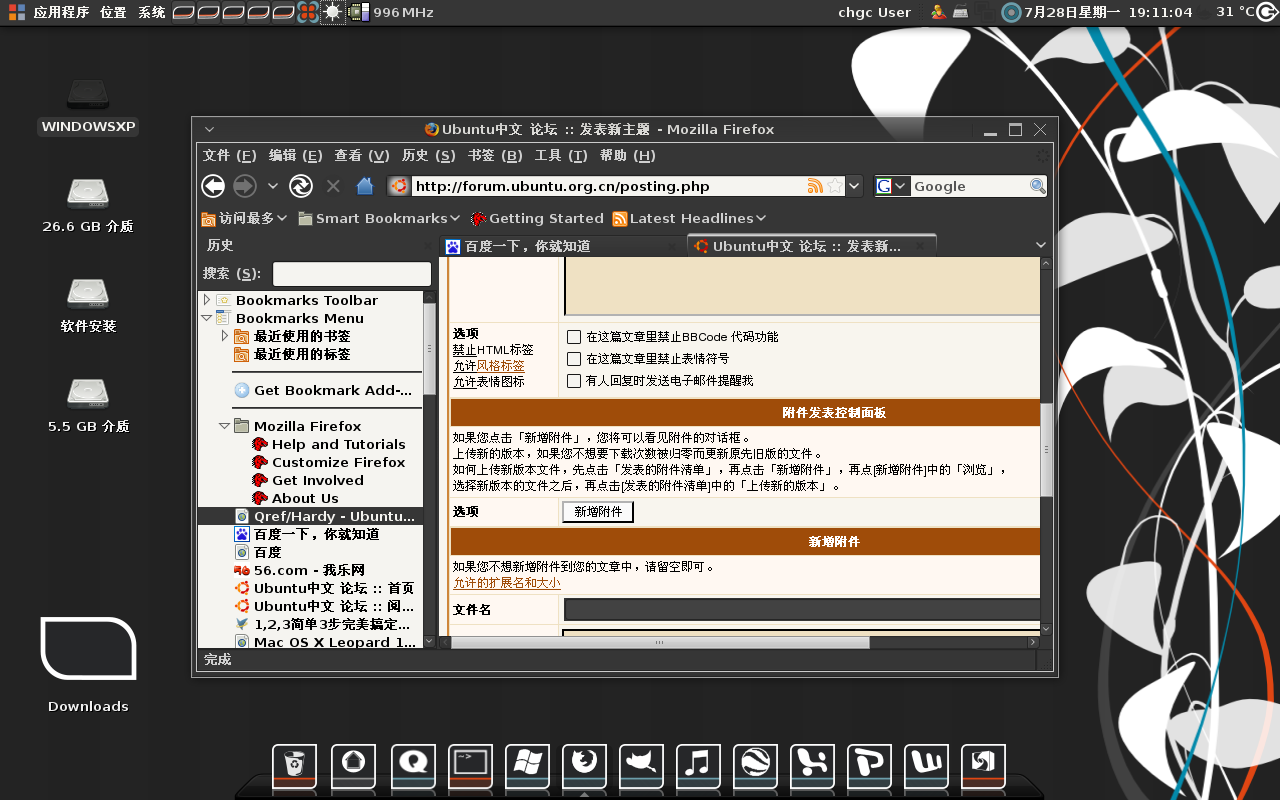1280x800 pixels.
Task: Click the search magnifier icon in search box
Action: (1038, 186)
